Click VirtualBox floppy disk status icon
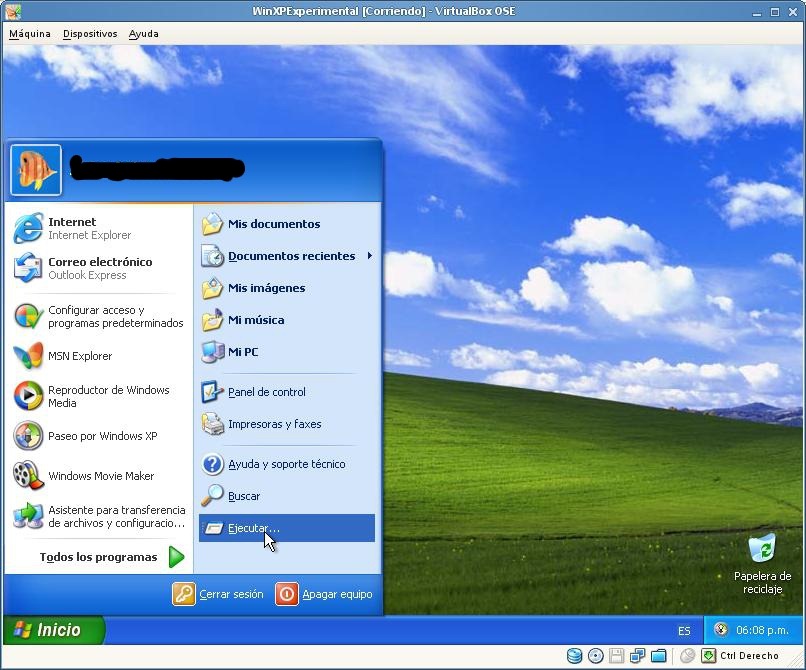The image size is (806, 670). point(616,656)
